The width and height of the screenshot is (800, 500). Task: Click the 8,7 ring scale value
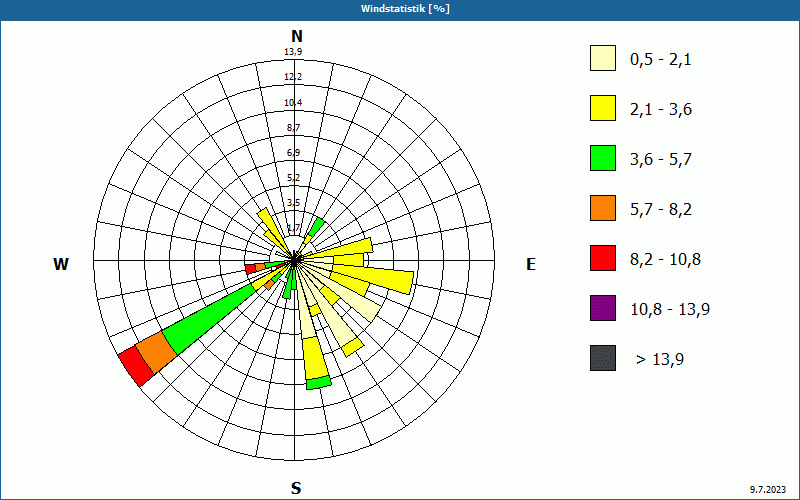293,128
